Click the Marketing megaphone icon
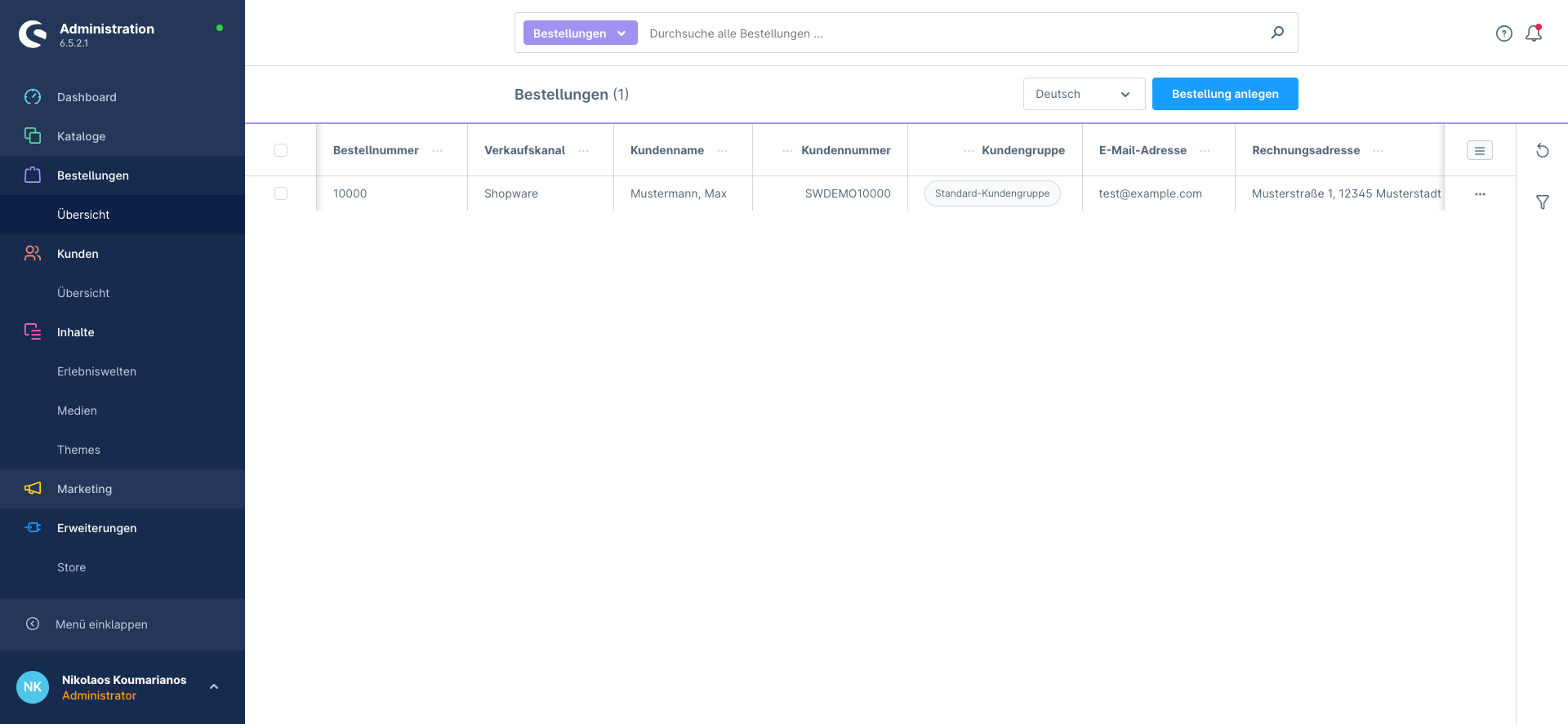The height and width of the screenshot is (724, 1568). (x=33, y=488)
